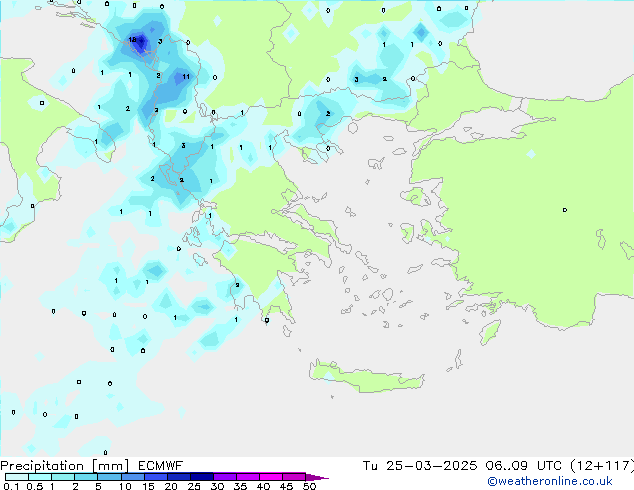Select the 35–40 mm legend color box
Image resolution: width=634 pixels, height=490 pixels.
pyautogui.click(x=248, y=477)
